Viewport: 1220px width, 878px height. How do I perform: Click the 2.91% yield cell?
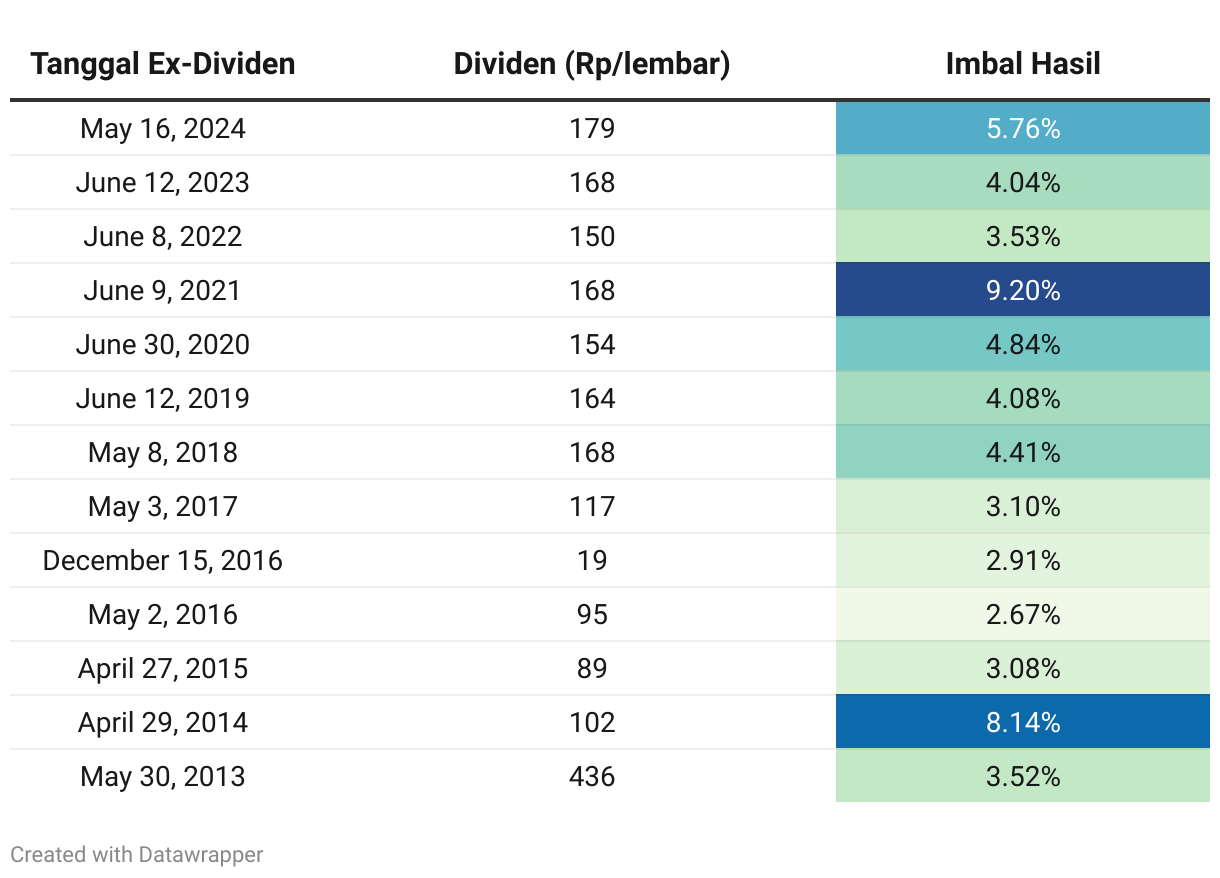pos(1023,561)
